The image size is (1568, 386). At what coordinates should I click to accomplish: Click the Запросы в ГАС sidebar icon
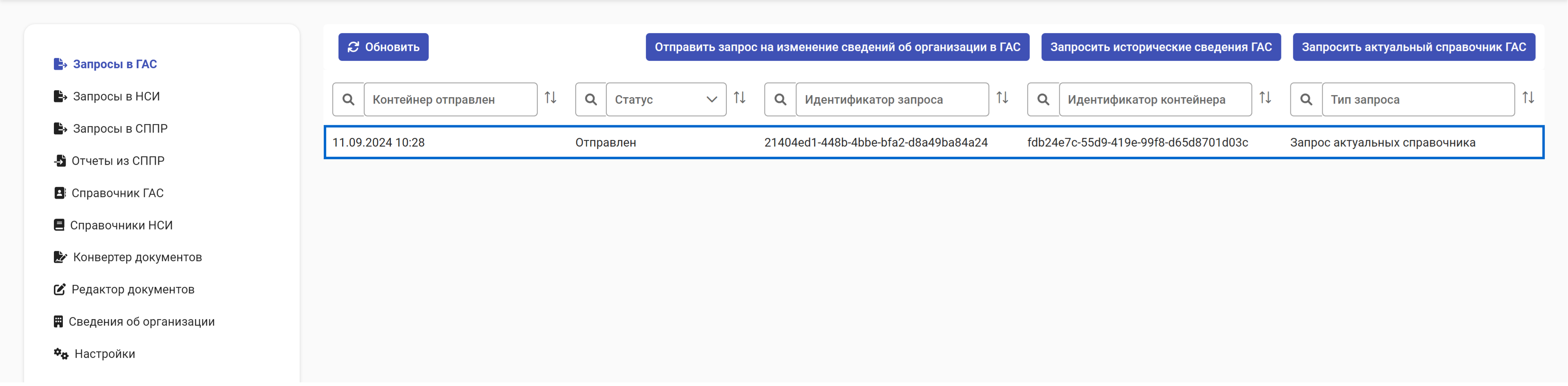pos(60,64)
